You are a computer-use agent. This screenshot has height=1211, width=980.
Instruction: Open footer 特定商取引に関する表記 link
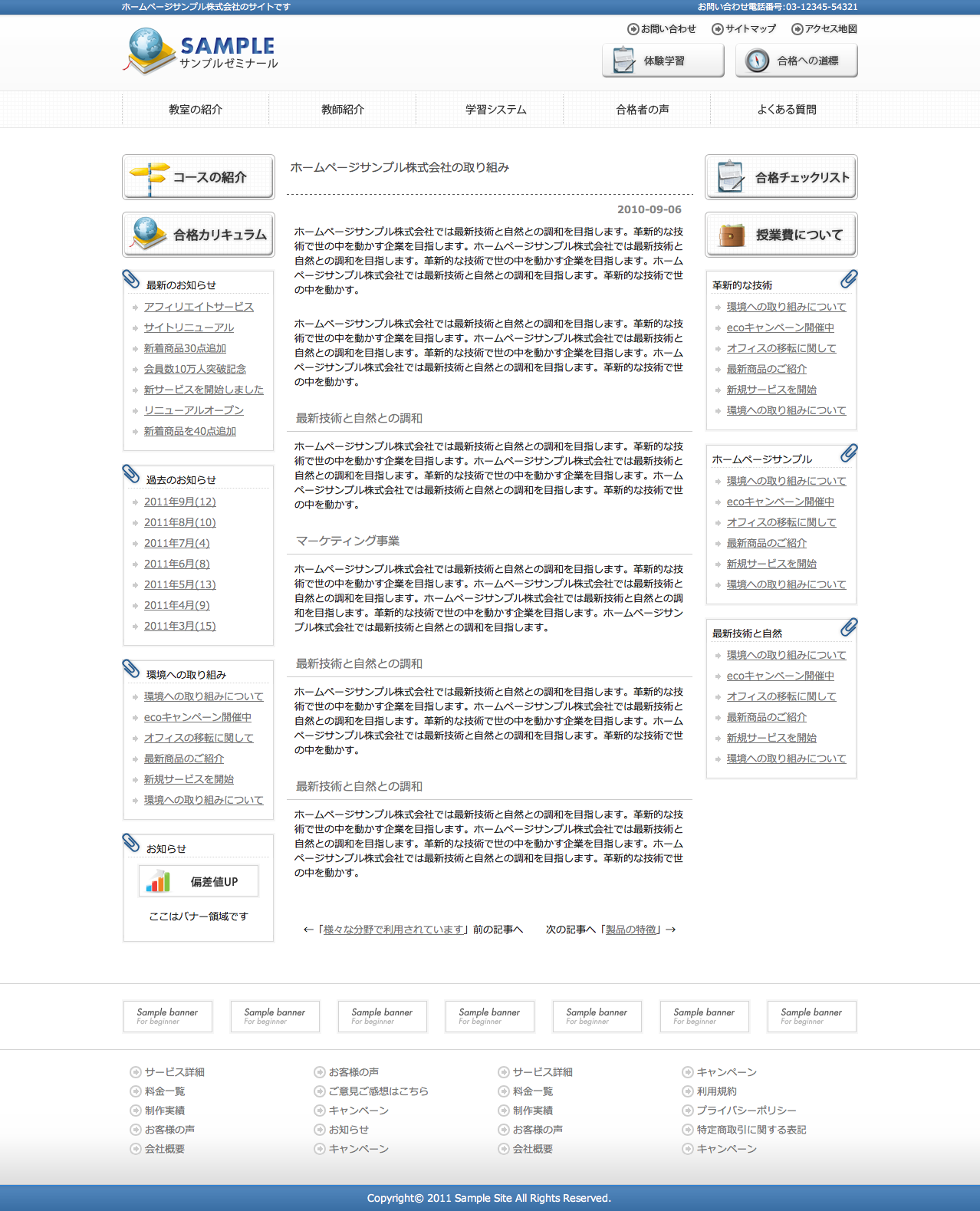click(x=751, y=1130)
